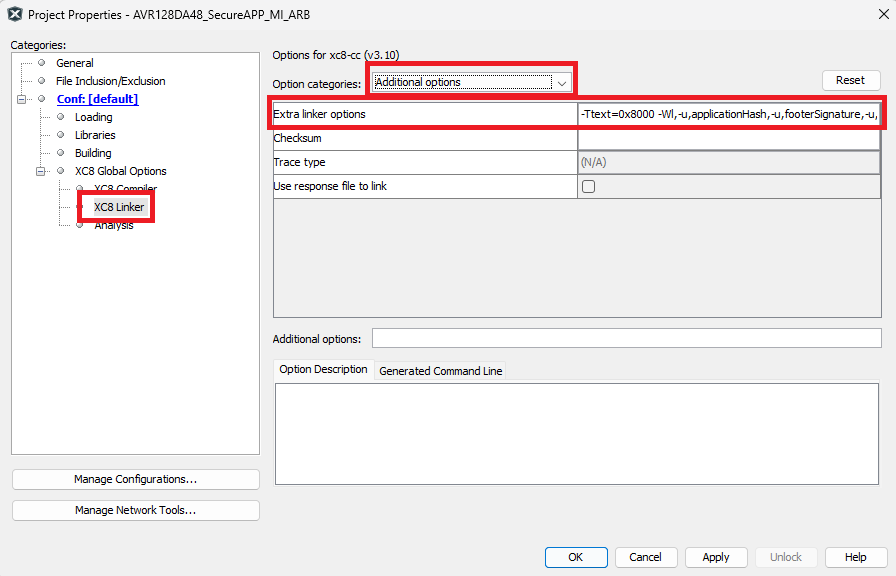
Task: Open the Loading category
Action: [93, 117]
